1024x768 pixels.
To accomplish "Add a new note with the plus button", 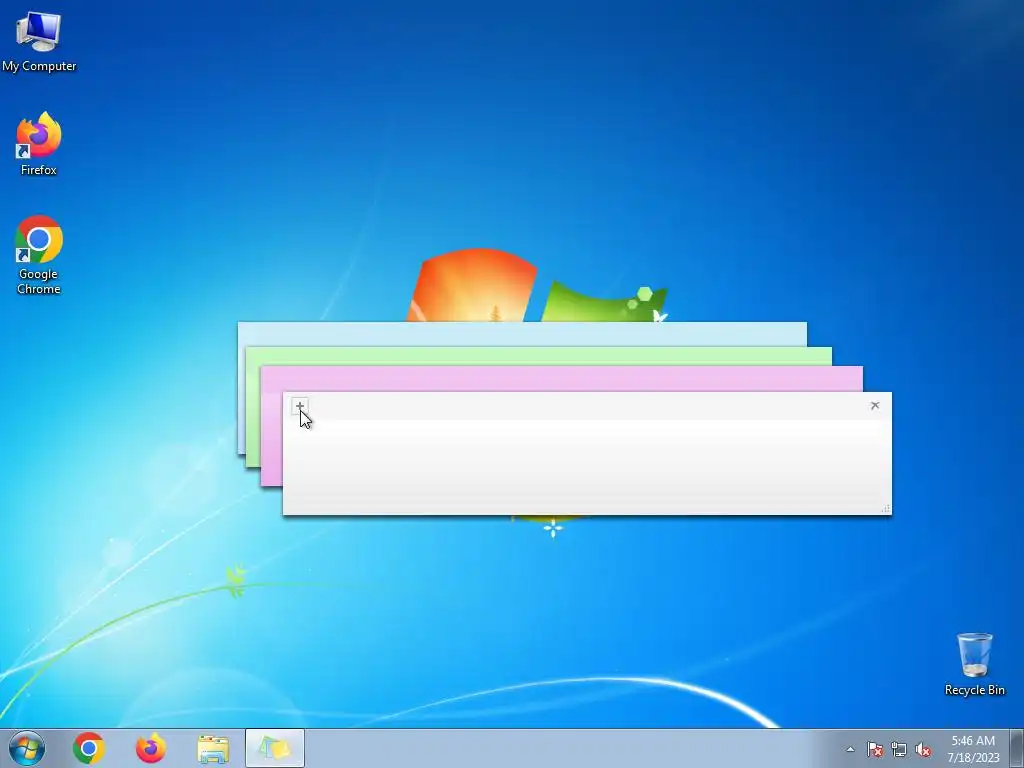I will (300, 406).
